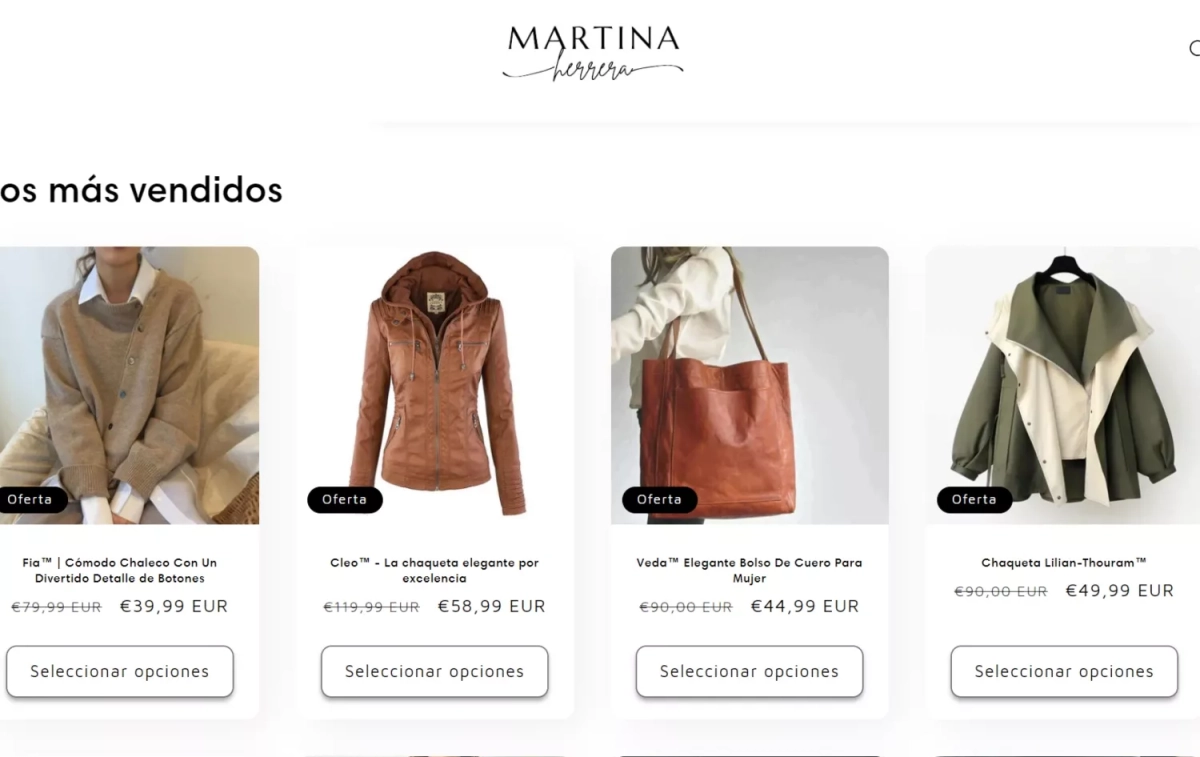The width and height of the screenshot is (1200, 757).
Task: Select options for Chaqueta Lilian-Thouram
Action: point(1064,672)
